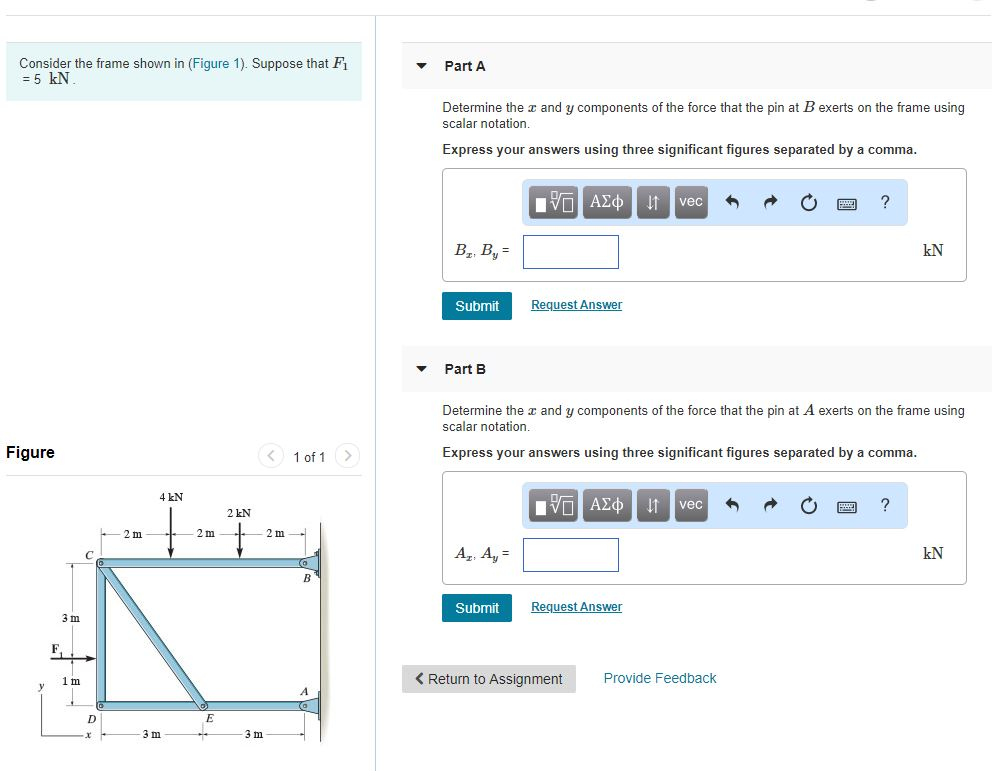Click the redo arrow in Part A toolbar
Image resolution: width=1005 pixels, height=771 pixels.
click(769, 202)
